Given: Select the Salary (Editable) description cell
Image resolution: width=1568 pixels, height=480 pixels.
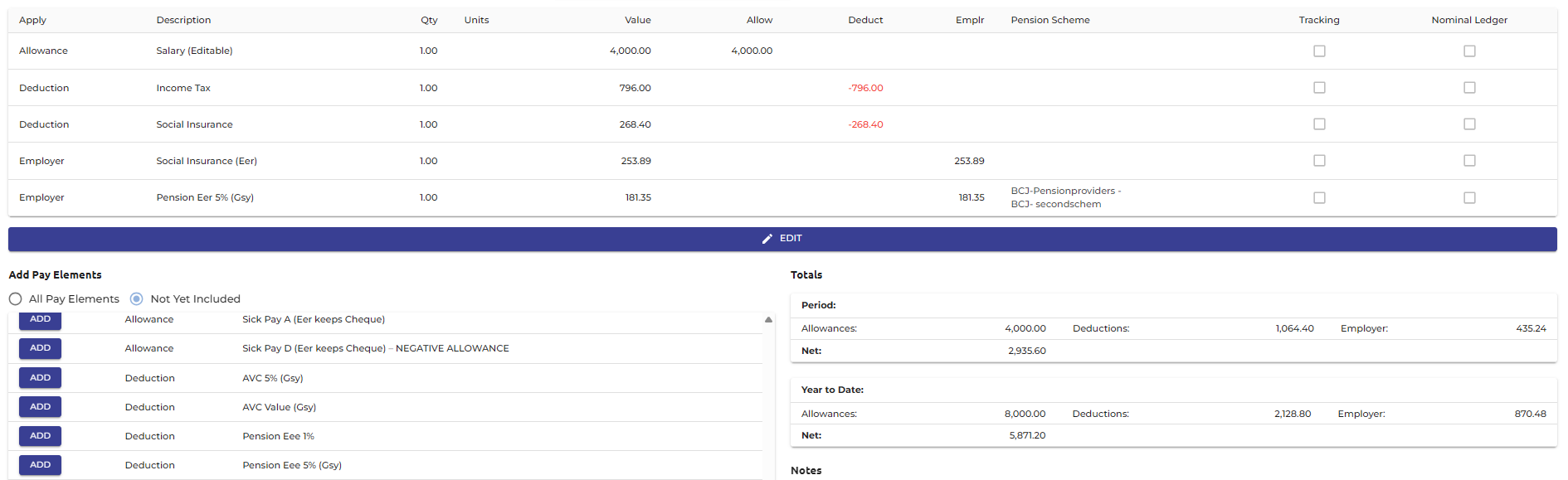Looking at the screenshot, I should click(194, 51).
